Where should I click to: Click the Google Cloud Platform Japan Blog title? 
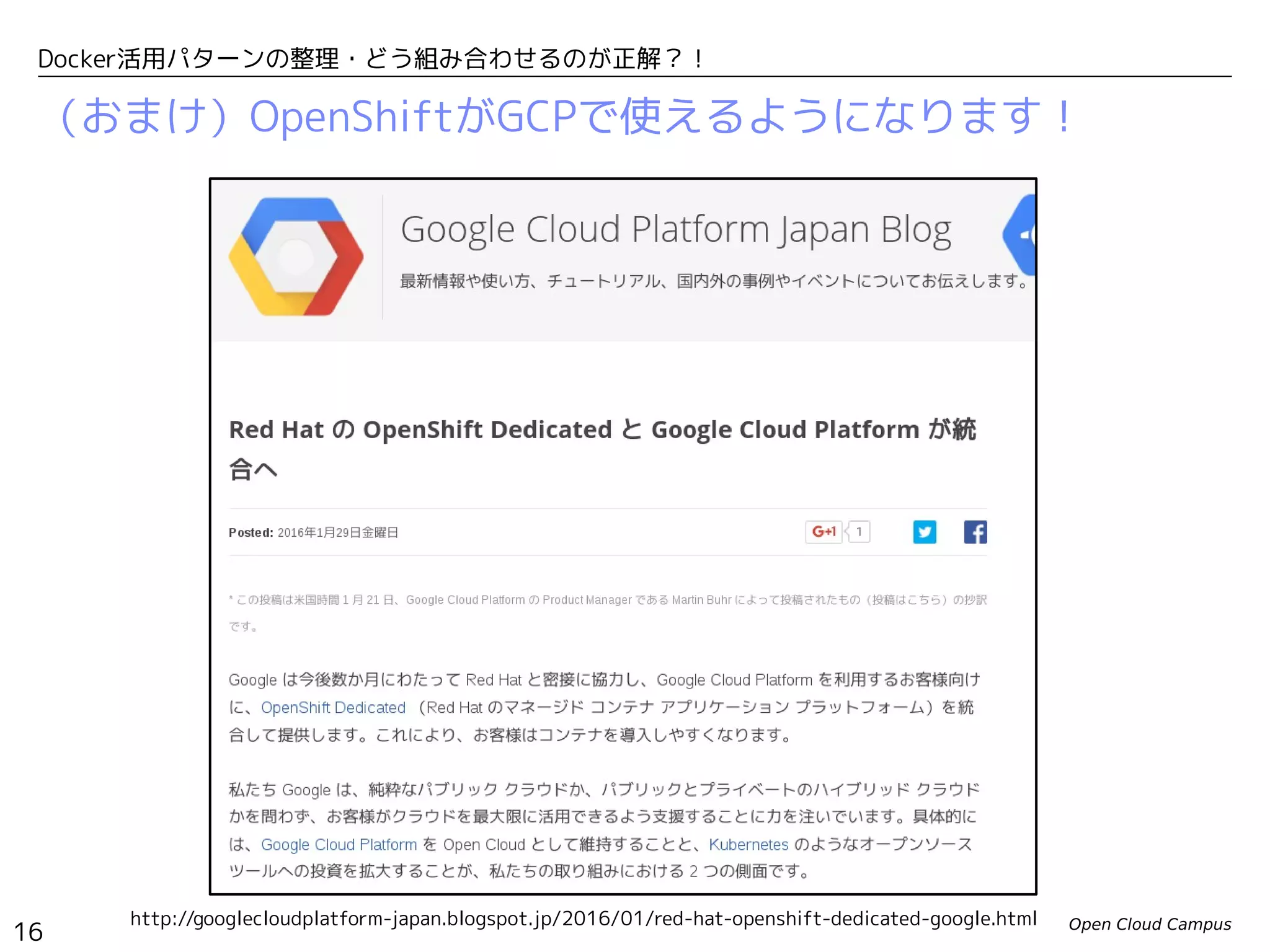coord(676,230)
